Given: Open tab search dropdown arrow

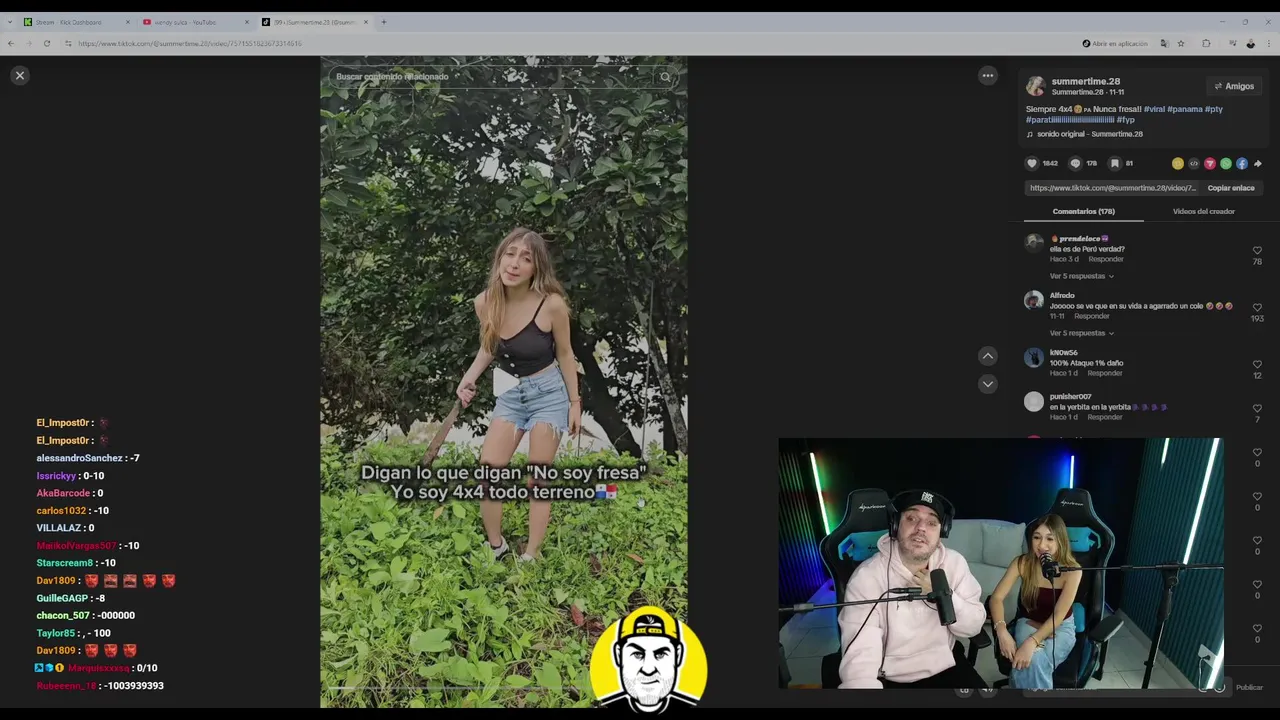Looking at the screenshot, I should (10, 22).
